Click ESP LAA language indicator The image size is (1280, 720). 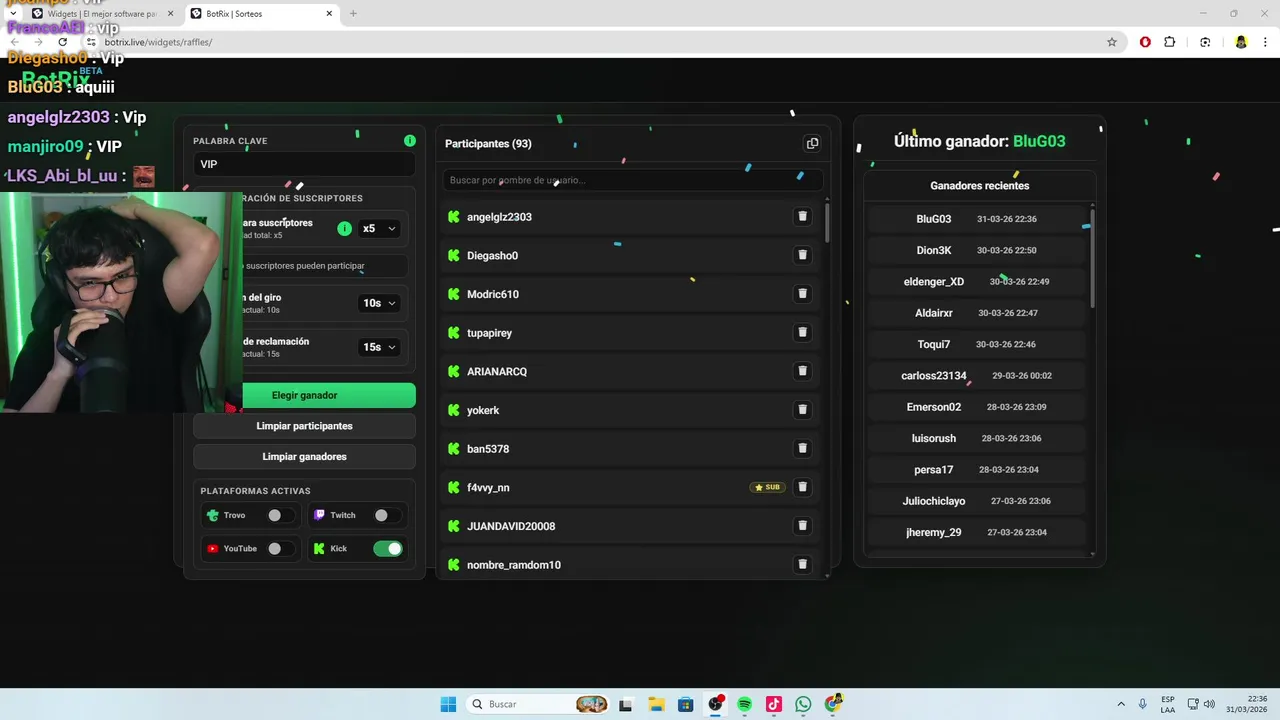click(x=1168, y=704)
